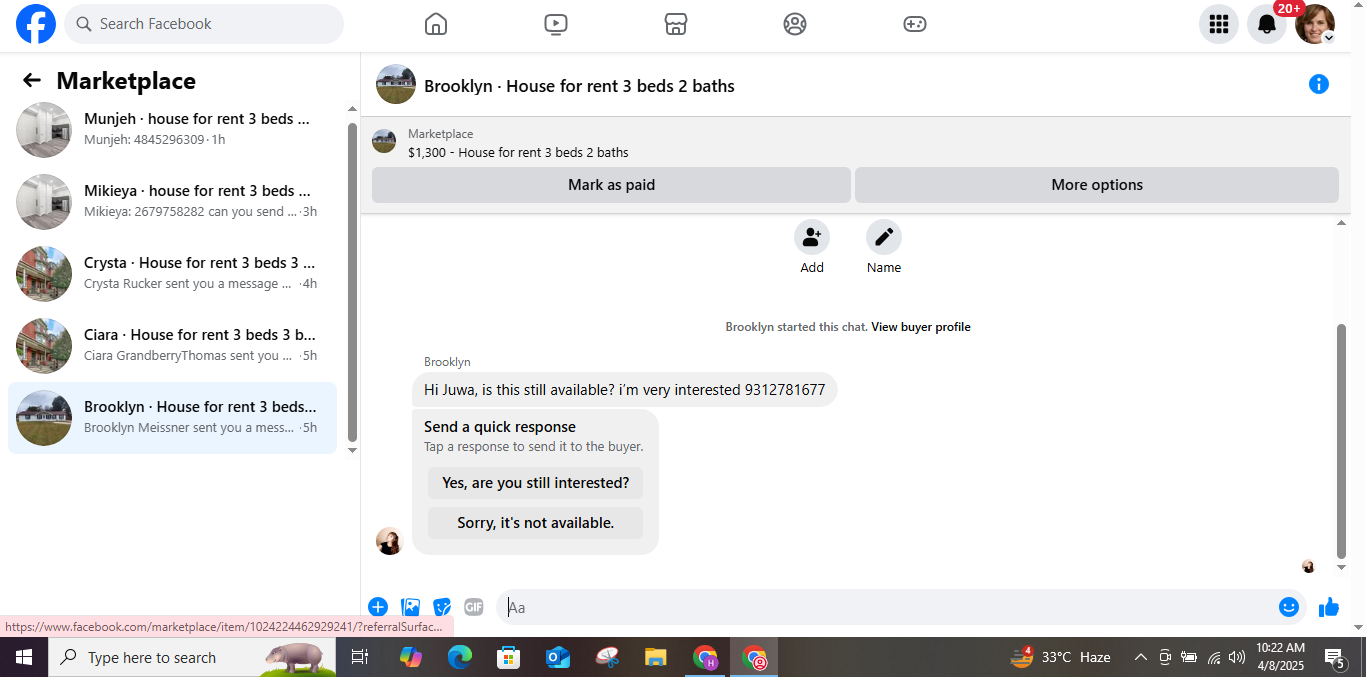The height and width of the screenshot is (677, 1366).
Task: Open Microsoft Edge from the taskbar
Action: click(x=459, y=657)
